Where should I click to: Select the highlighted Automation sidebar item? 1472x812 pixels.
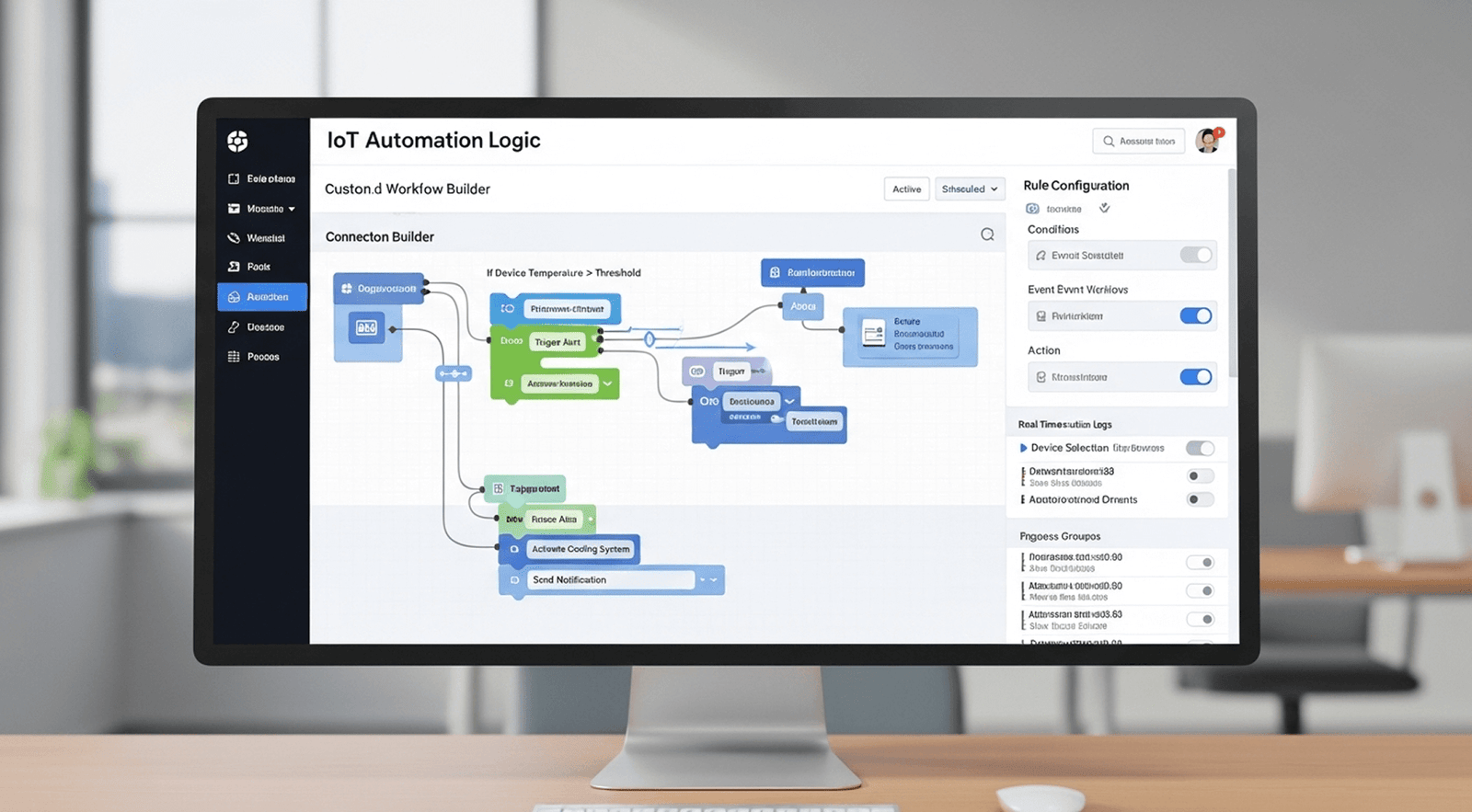pyautogui.click(x=262, y=297)
